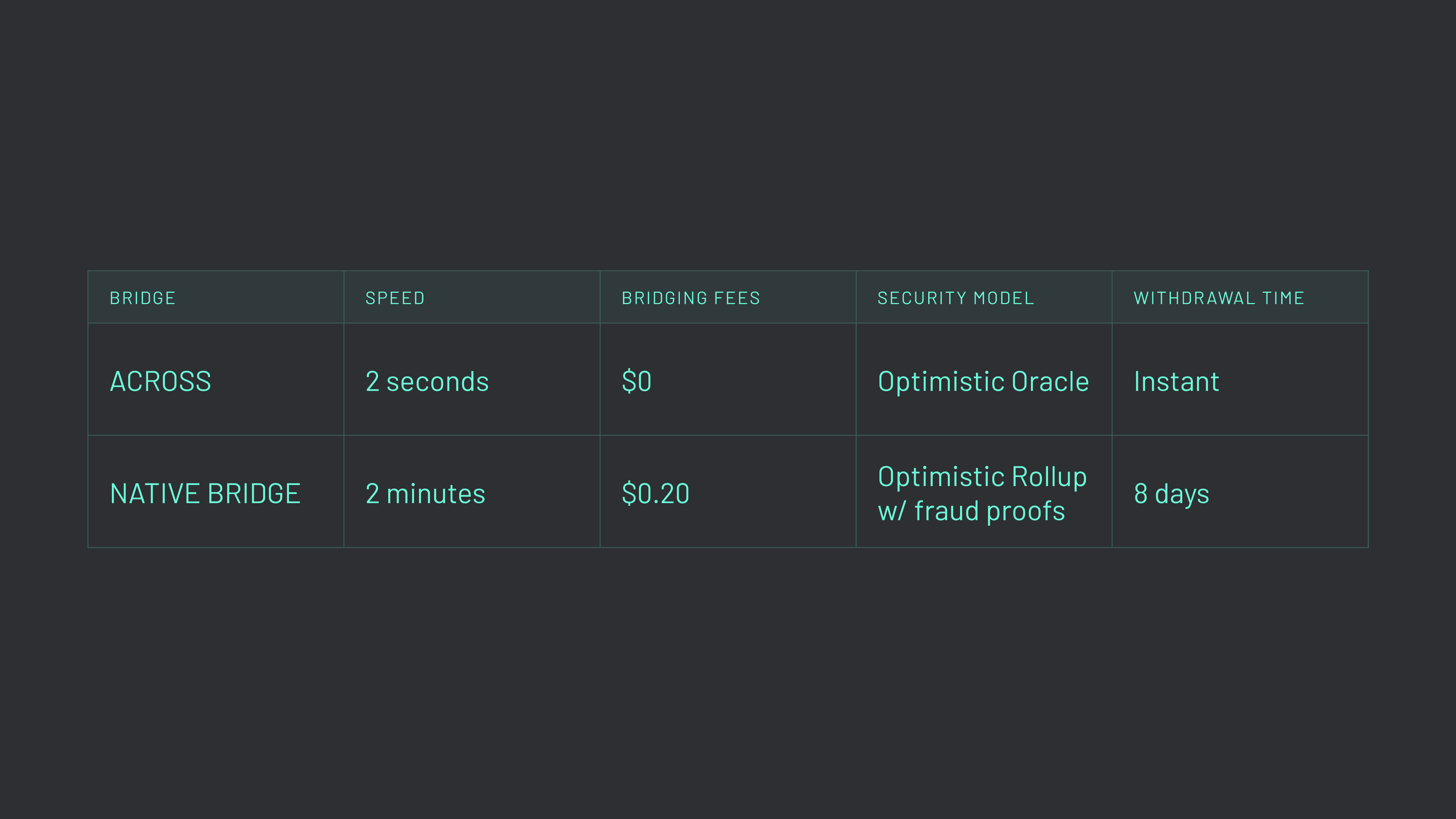Select the SECURITY MODEL column header
The height and width of the screenshot is (819, 1456).
point(955,298)
